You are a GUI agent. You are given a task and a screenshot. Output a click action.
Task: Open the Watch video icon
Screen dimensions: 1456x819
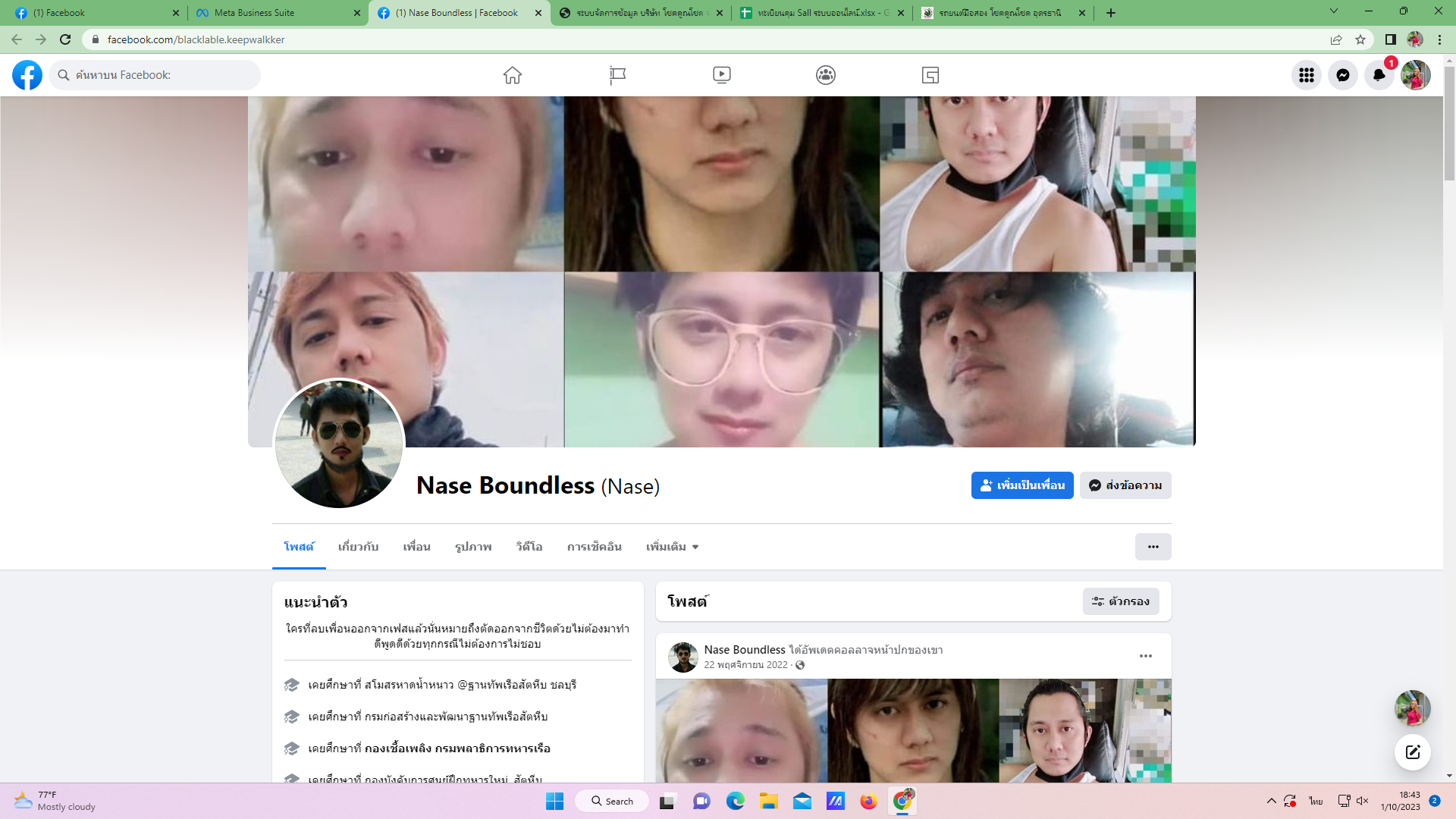pos(721,75)
